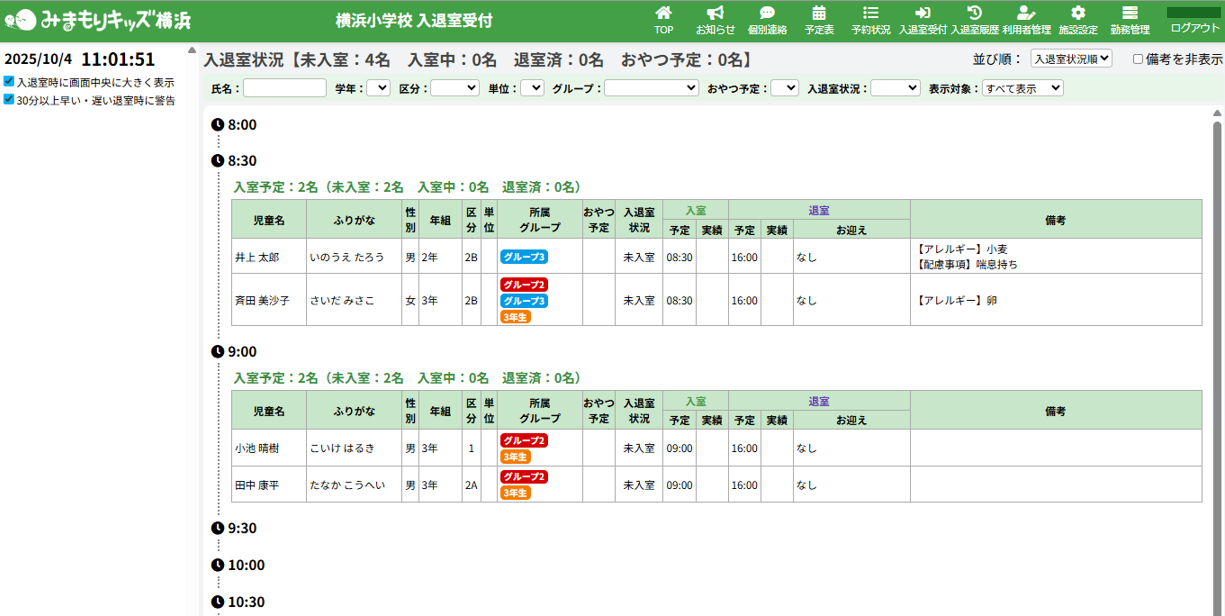Open 利用者管理 user icon

click(1026, 14)
